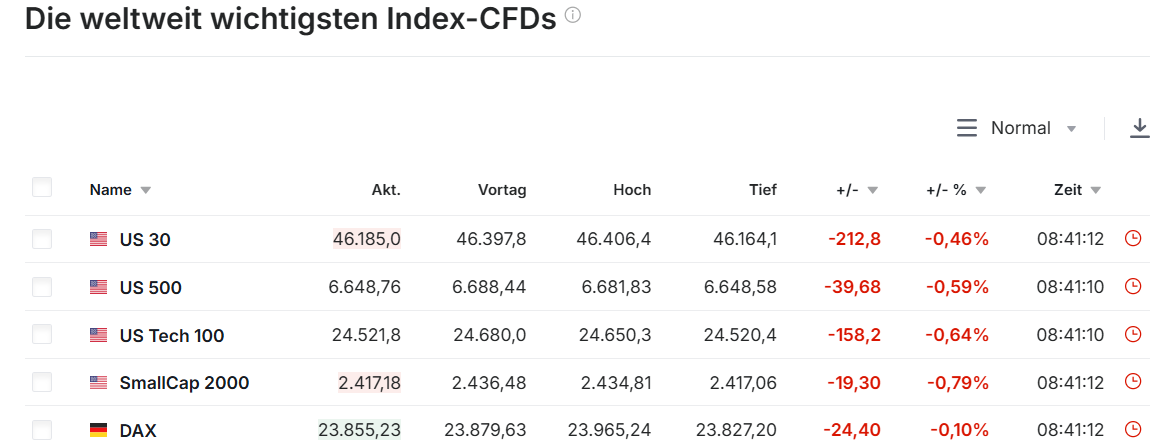Expand the Name column sort arrow
This screenshot has height=447, width=1157.
click(146, 190)
